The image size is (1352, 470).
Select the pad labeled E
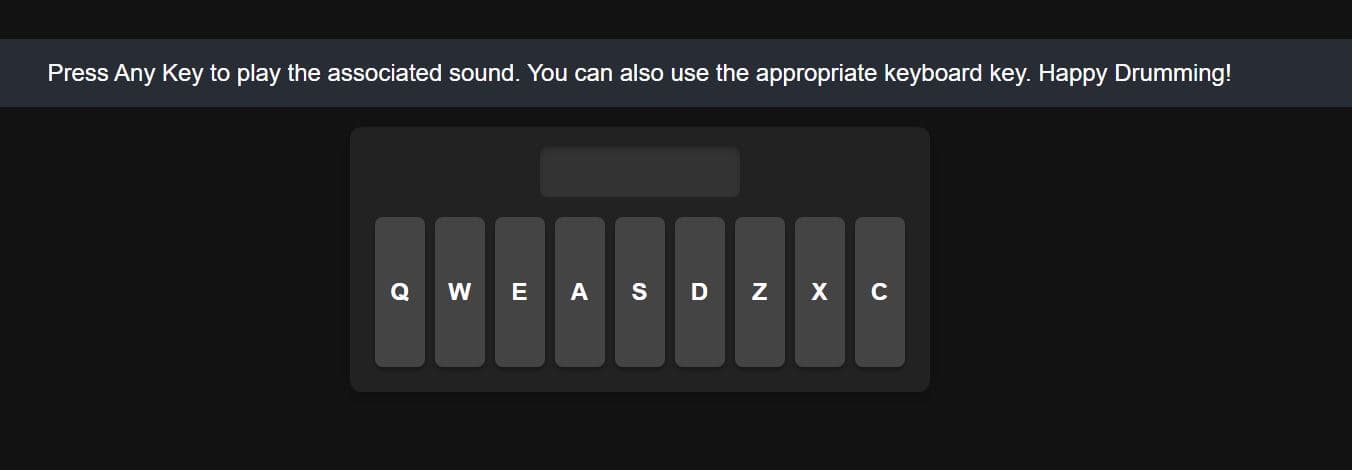click(x=520, y=292)
